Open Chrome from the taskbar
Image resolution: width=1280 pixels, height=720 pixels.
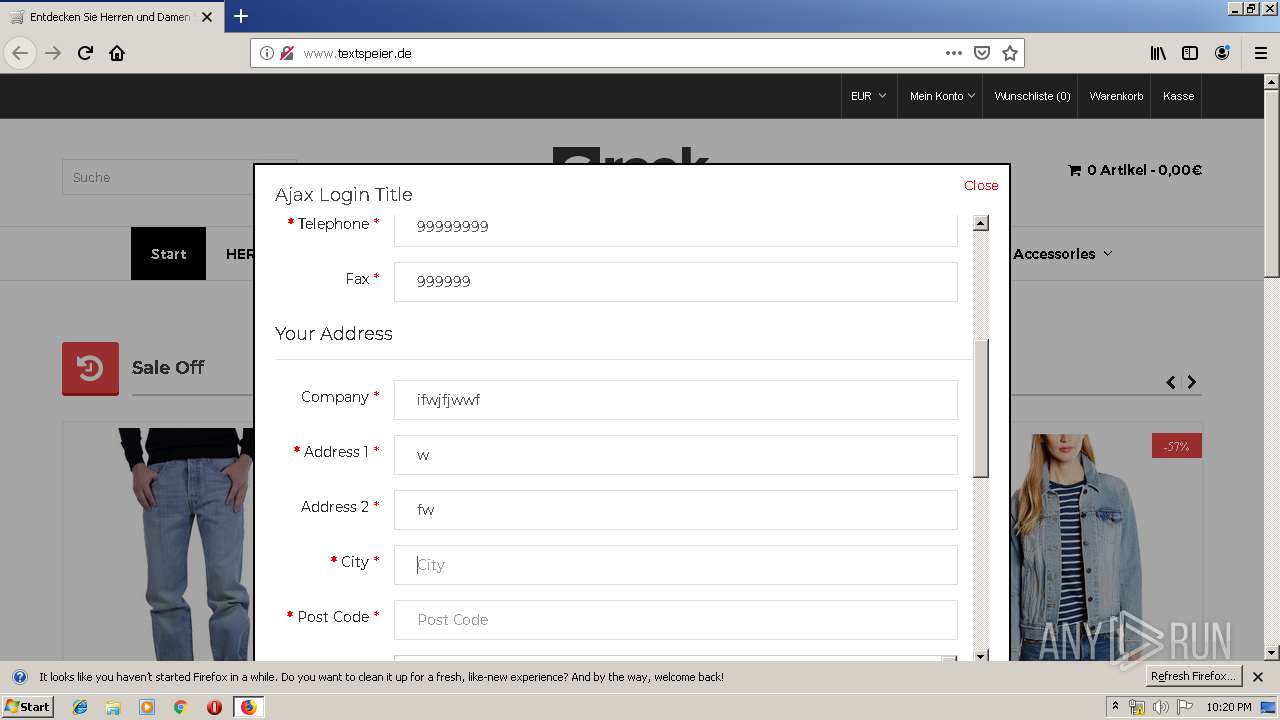click(x=180, y=707)
